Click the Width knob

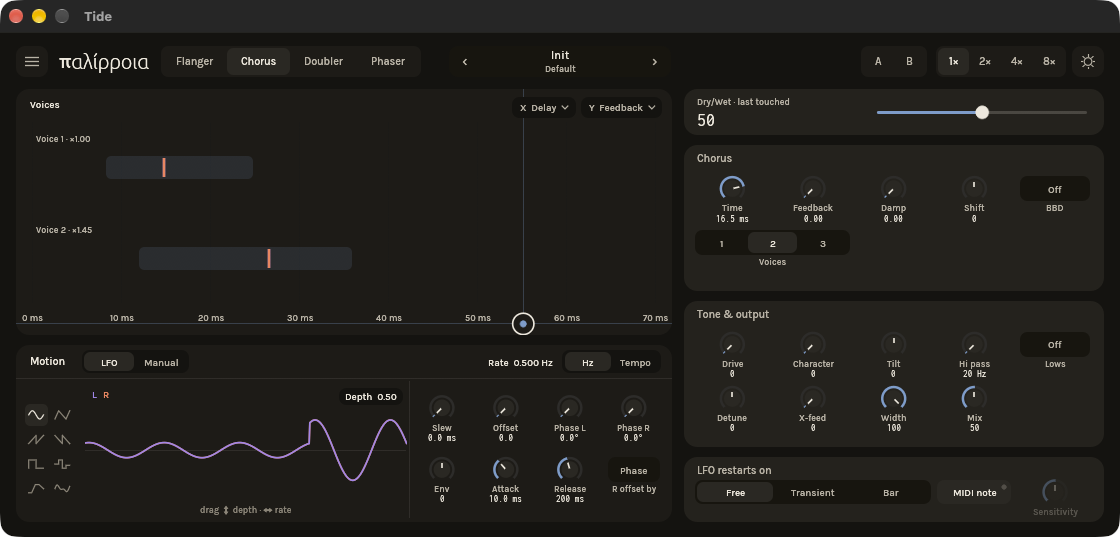(893, 398)
